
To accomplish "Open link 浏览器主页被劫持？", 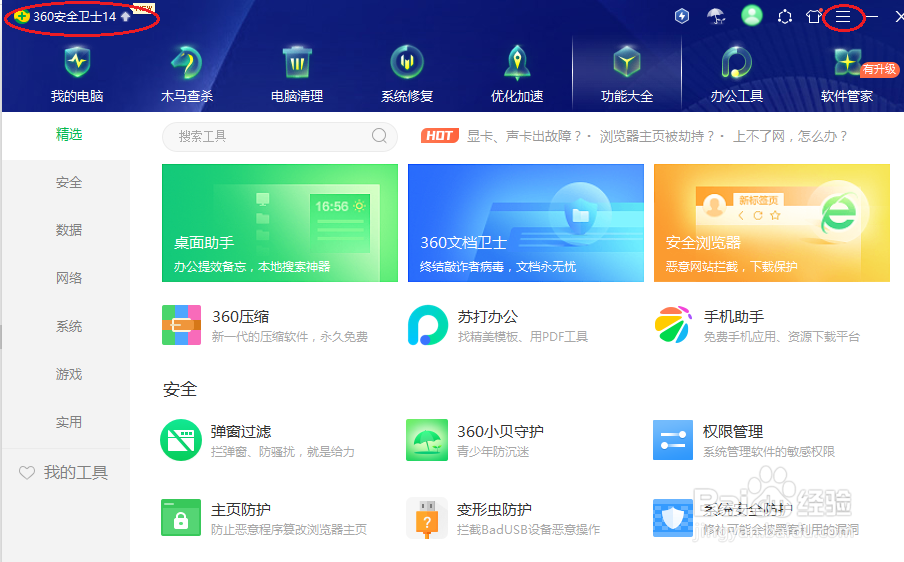I will coord(657,137).
